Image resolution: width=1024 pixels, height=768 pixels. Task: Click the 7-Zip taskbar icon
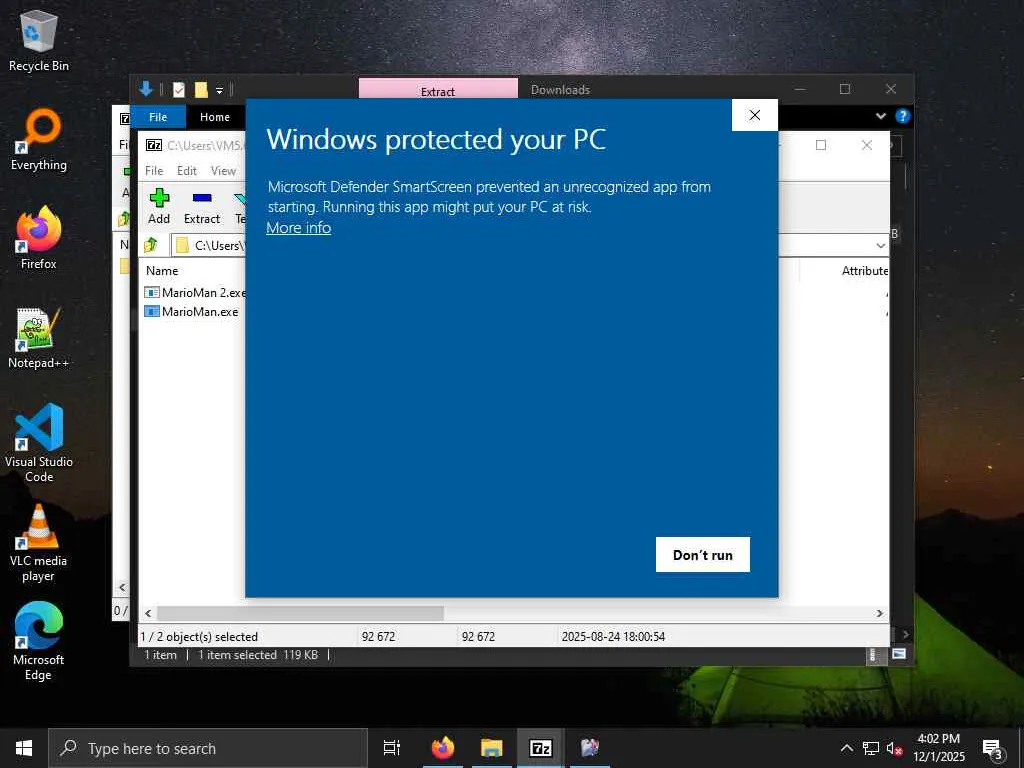541,748
